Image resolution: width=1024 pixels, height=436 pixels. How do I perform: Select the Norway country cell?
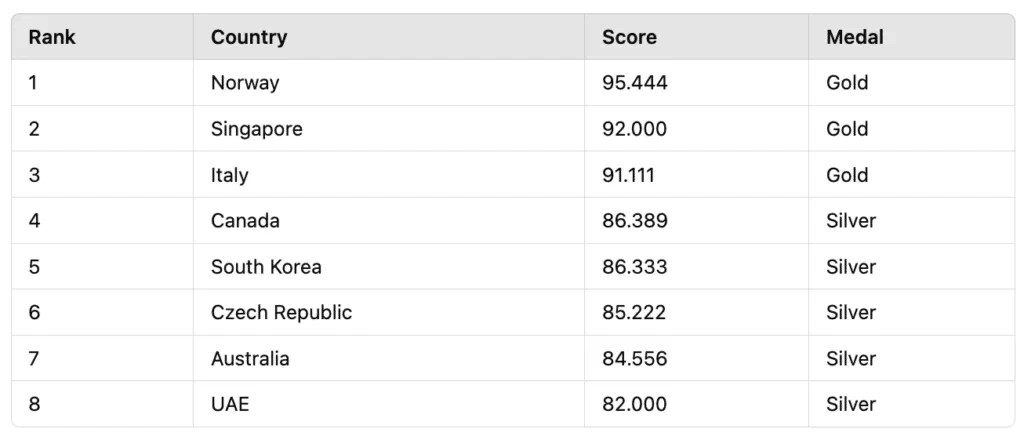point(245,83)
